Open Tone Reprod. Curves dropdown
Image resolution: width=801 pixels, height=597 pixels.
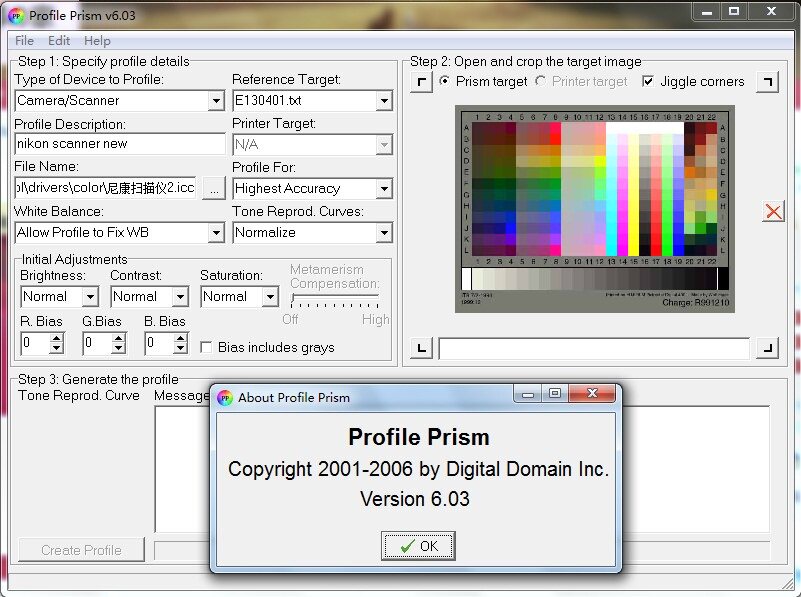coord(384,233)
